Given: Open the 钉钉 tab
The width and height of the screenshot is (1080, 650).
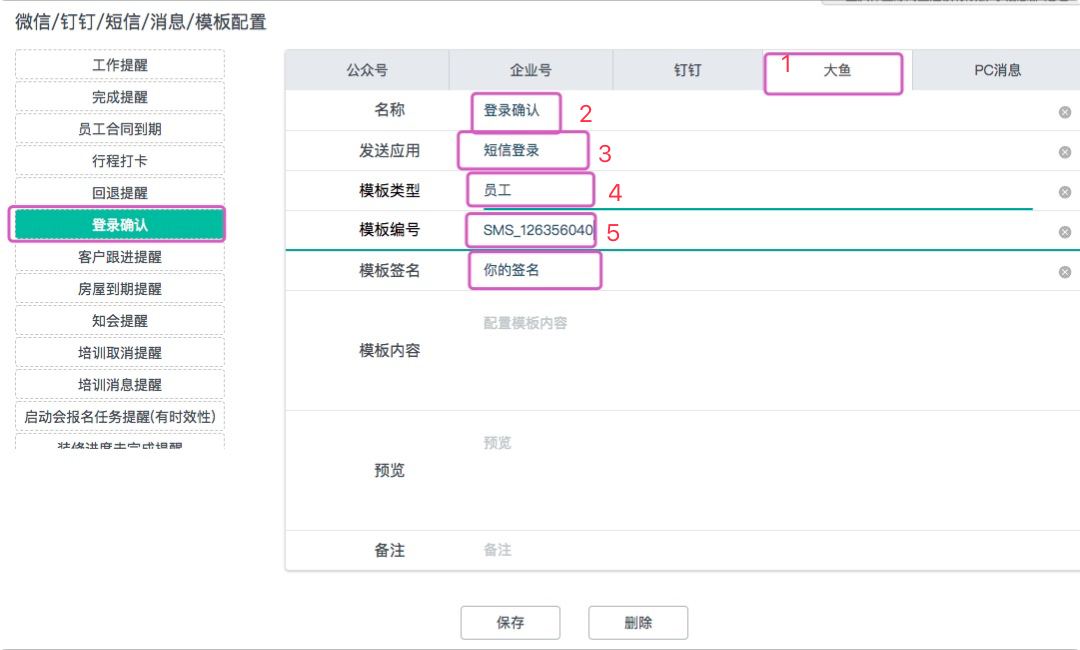Looking at the screenshot, I should point(687,70).
